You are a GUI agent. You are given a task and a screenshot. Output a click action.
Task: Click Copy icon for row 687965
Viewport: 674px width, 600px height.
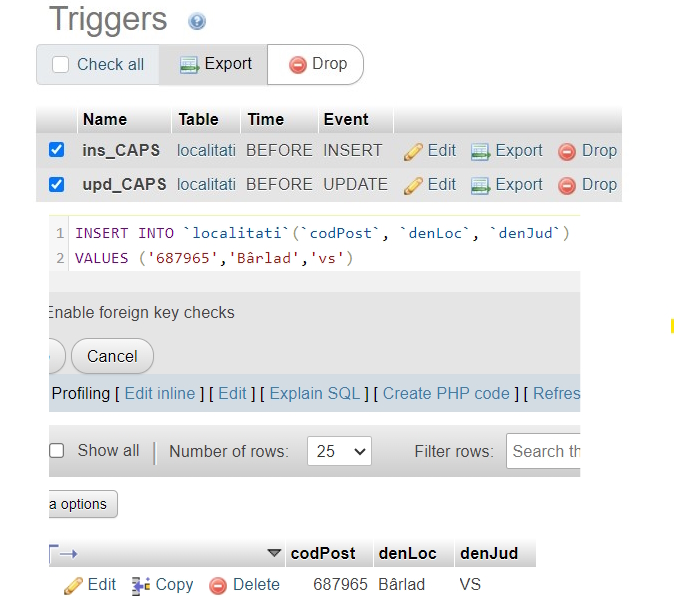[141, 585]
